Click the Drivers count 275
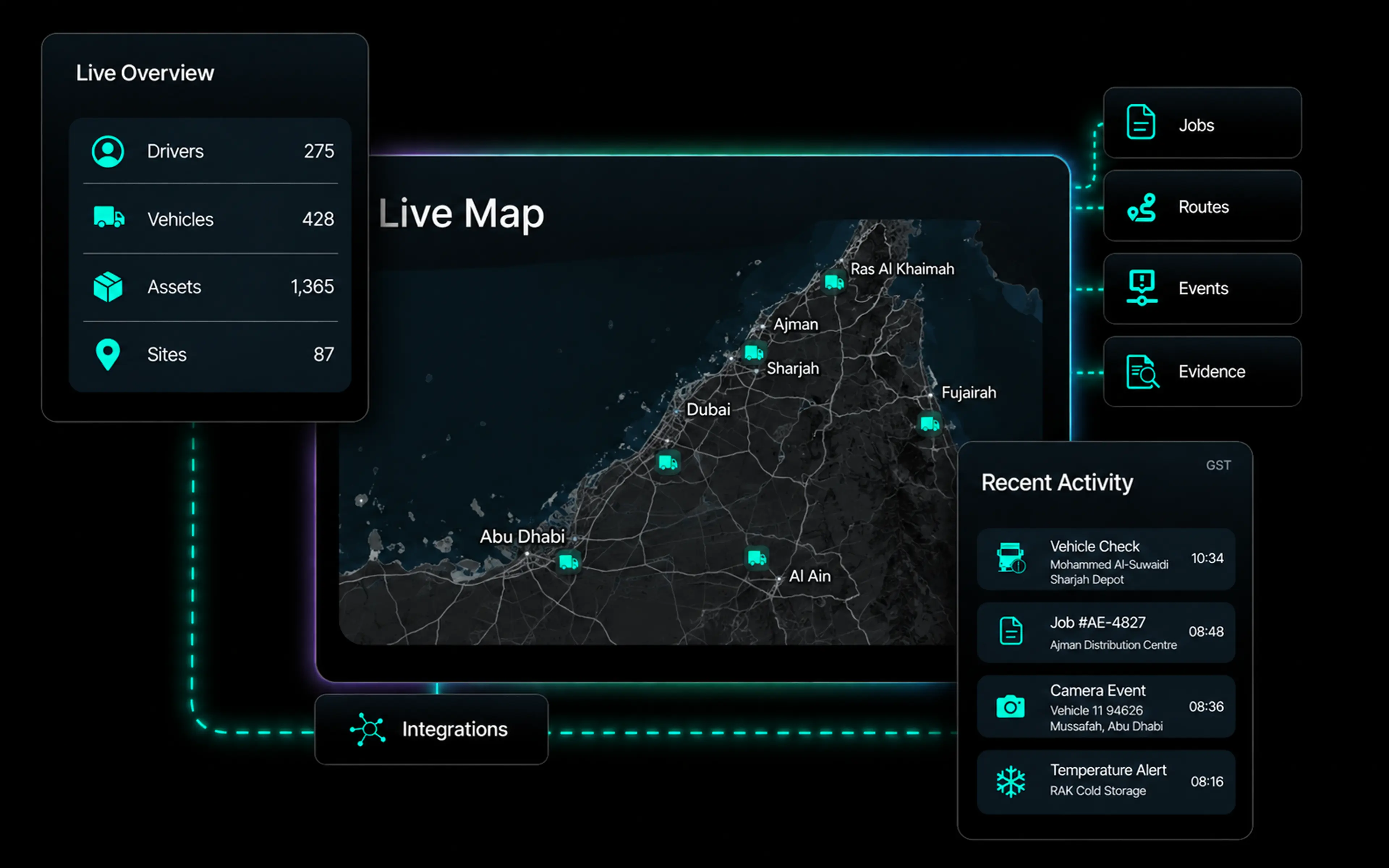Viewport: 1389px width, 868px height. [x=319, y=151]
